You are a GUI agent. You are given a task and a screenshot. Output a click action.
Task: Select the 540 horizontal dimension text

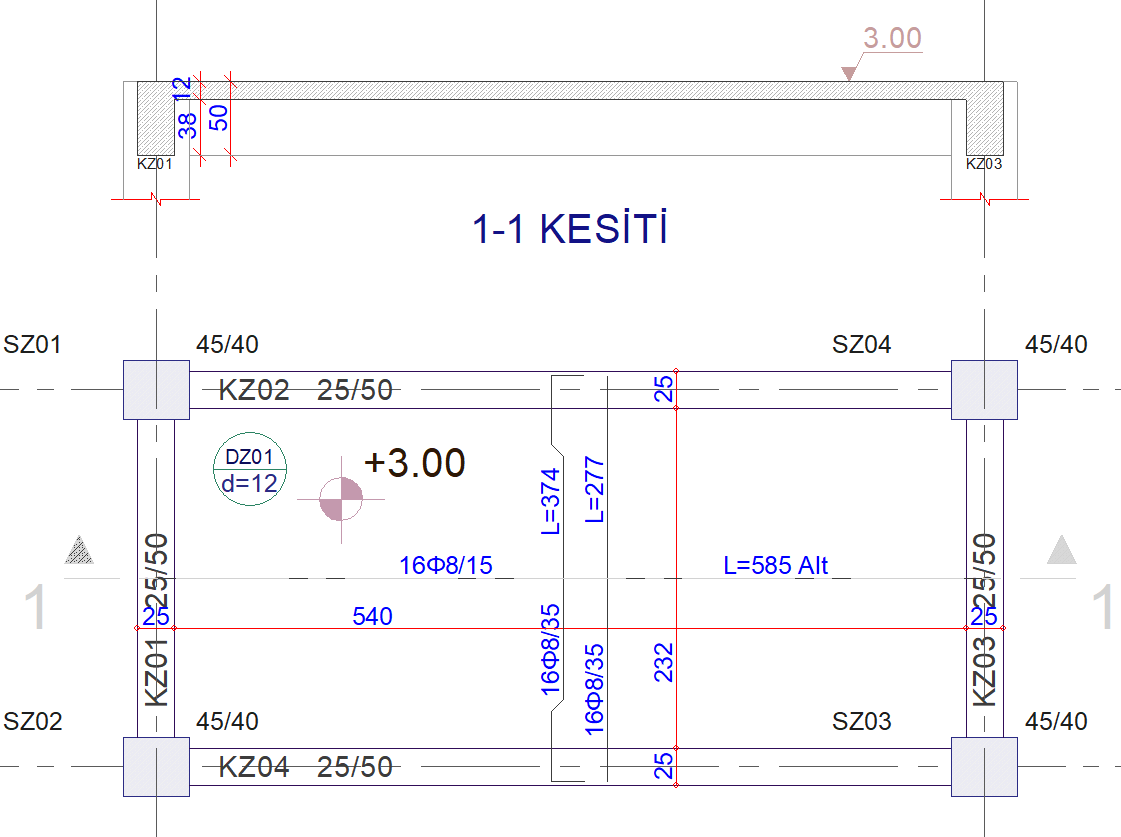(372, 616)
